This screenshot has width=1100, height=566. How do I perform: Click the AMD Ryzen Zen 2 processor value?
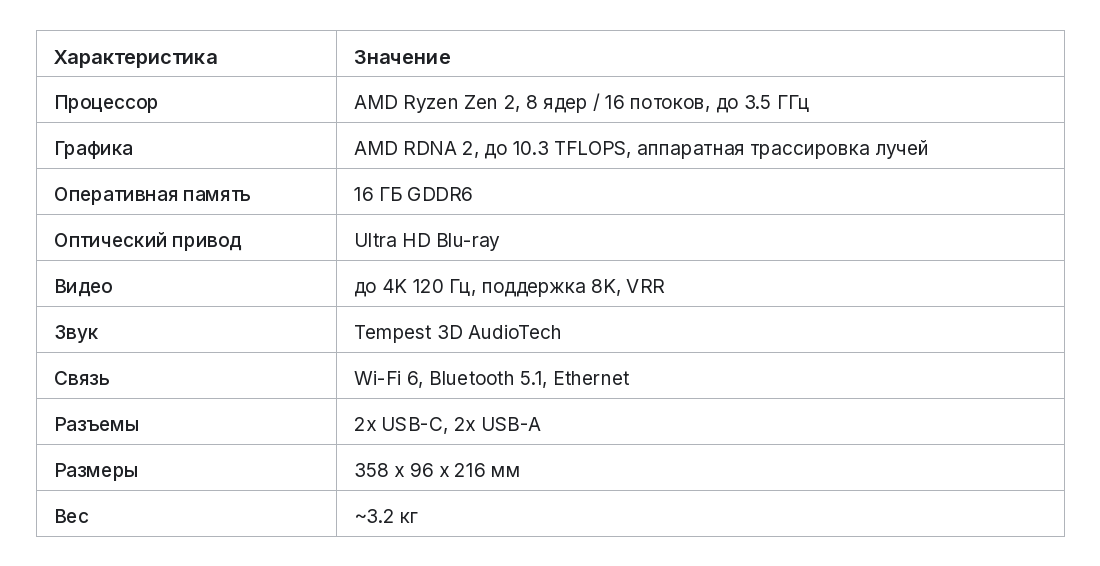click(582, 102)
